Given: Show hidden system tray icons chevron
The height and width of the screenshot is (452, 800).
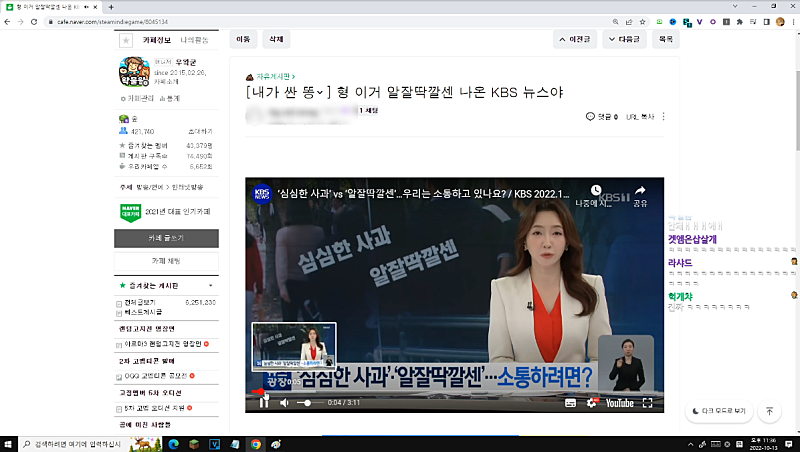Looking at the screenshot, I should coord(690,444).
